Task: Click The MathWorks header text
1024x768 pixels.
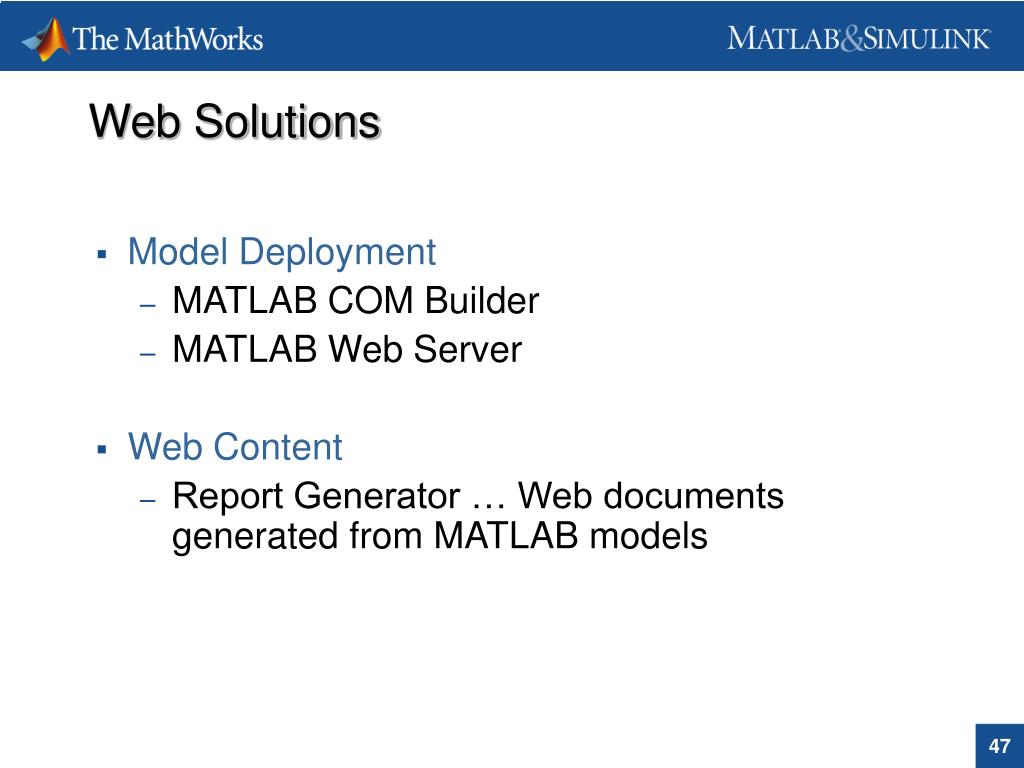Action: (168, 39)
